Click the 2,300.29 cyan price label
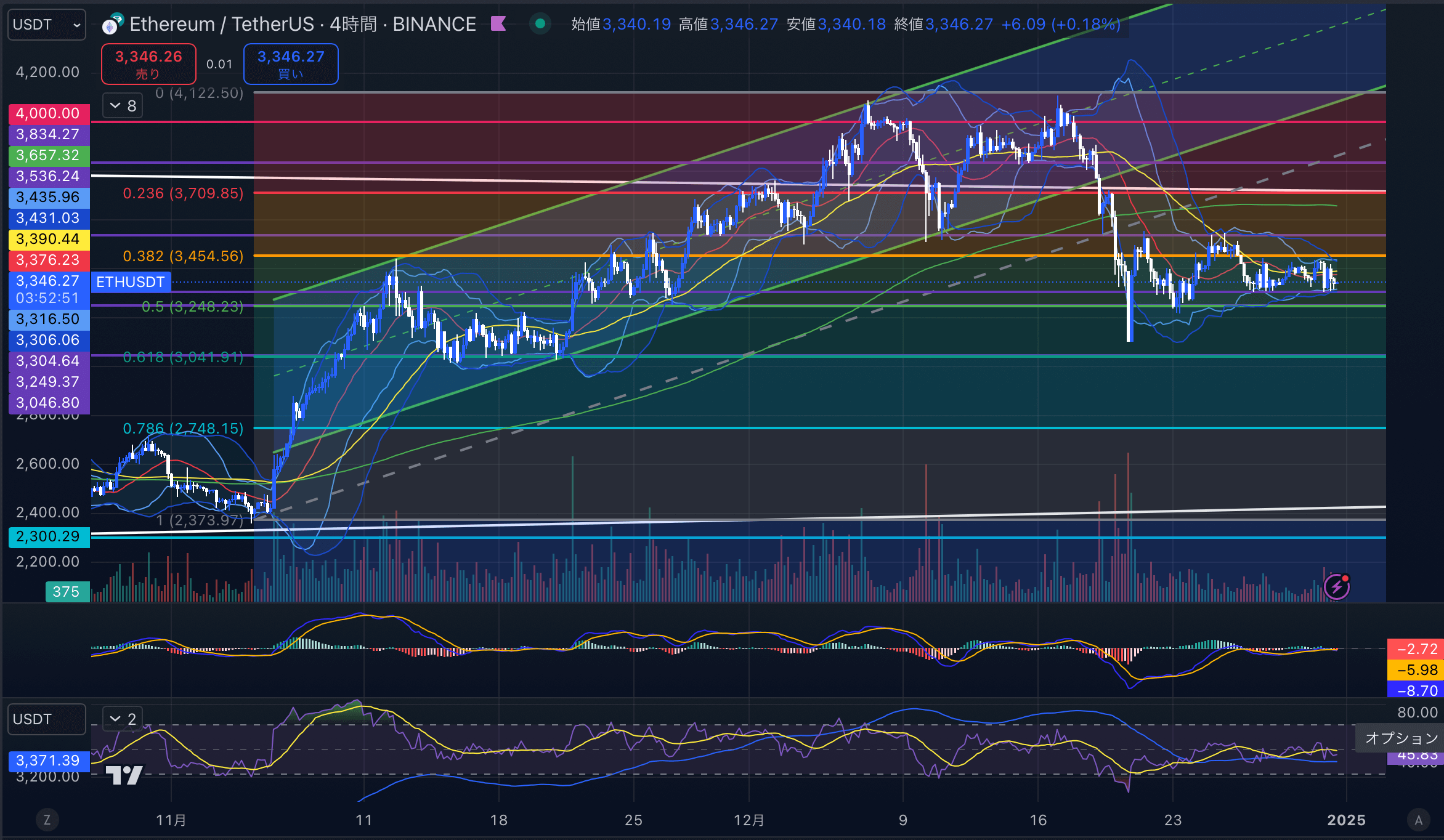1444x840 pixels. pos(49,536)
